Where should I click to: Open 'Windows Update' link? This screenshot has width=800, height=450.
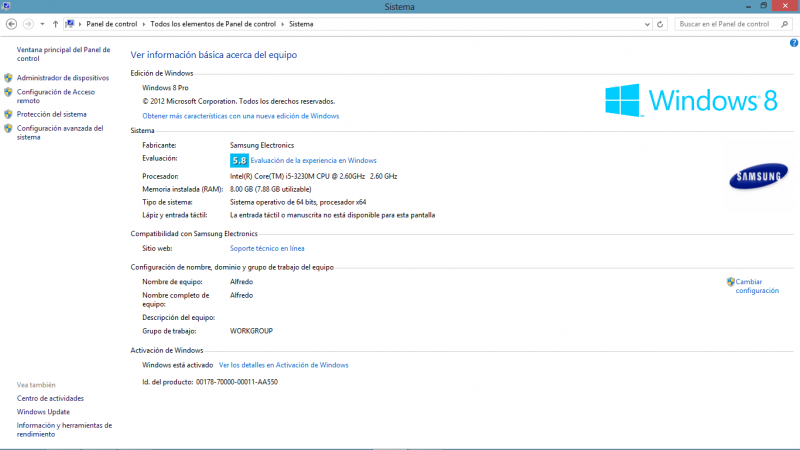(x=43, y=412)
